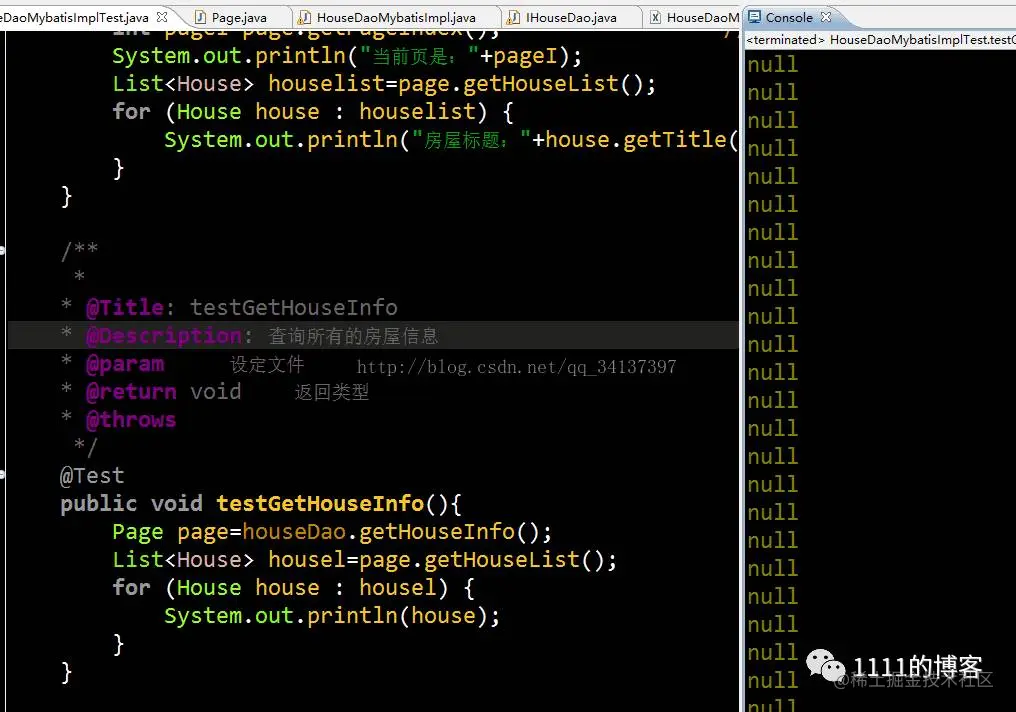Click the Java interface icon on IHouseDao.java tab
The image size is (1016, 712).
(513, 17)
